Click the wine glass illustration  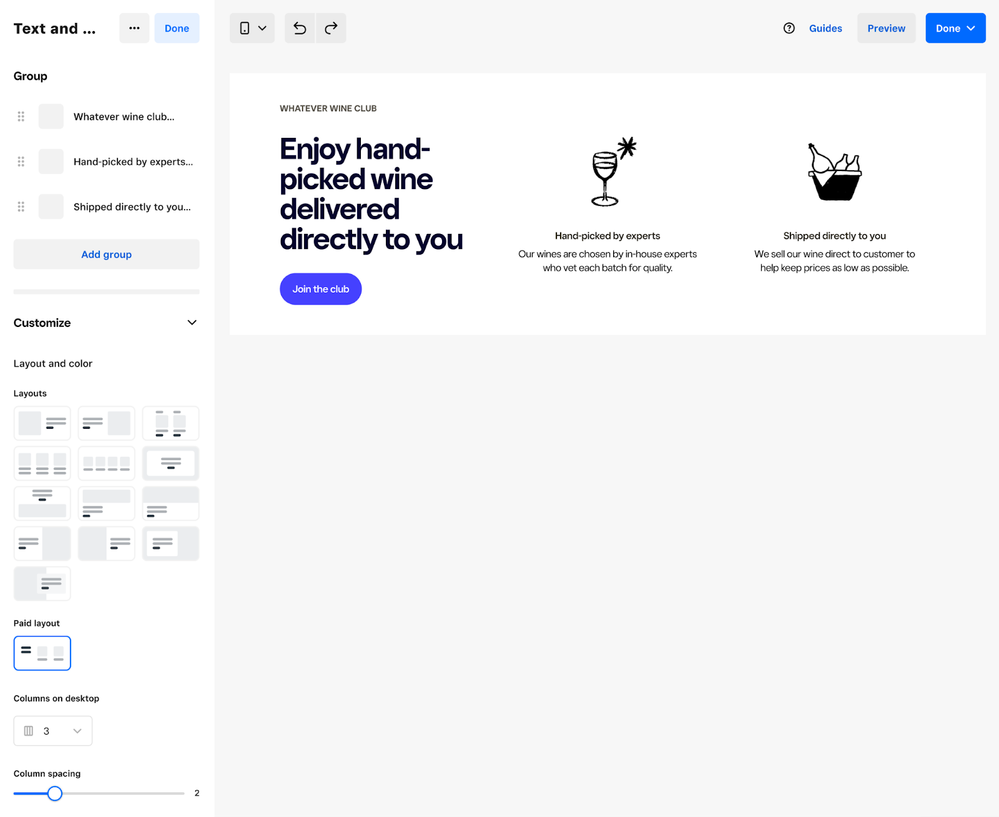(608, 172)
